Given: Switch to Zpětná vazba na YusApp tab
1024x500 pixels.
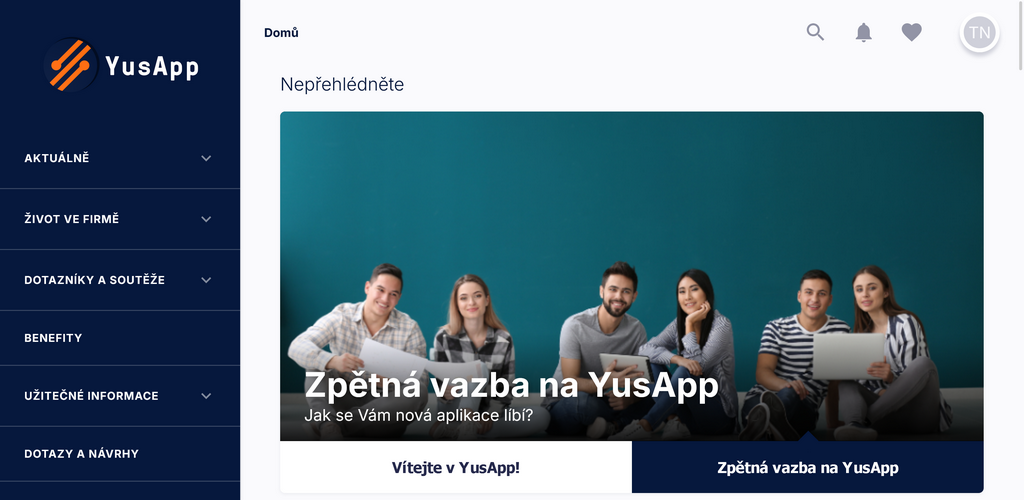Looking at the screenshot, I should tap(808, 467).
